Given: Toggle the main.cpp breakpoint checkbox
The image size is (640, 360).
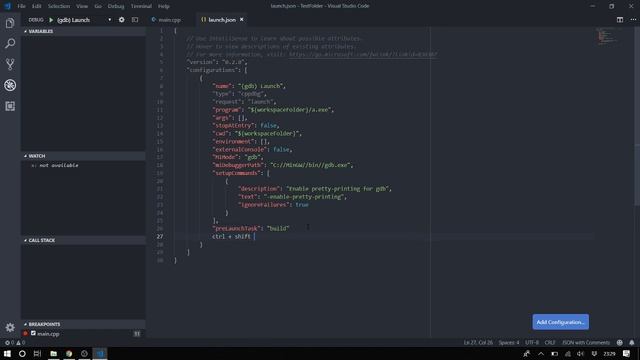Looking at the screenshot, I should [33, 333].
